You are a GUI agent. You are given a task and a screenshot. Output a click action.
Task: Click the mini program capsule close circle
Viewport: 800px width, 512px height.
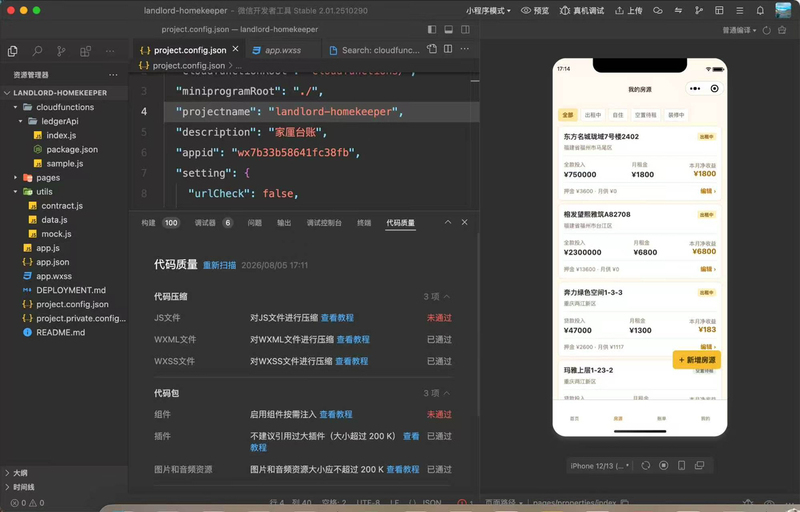(x=714, y=89)
